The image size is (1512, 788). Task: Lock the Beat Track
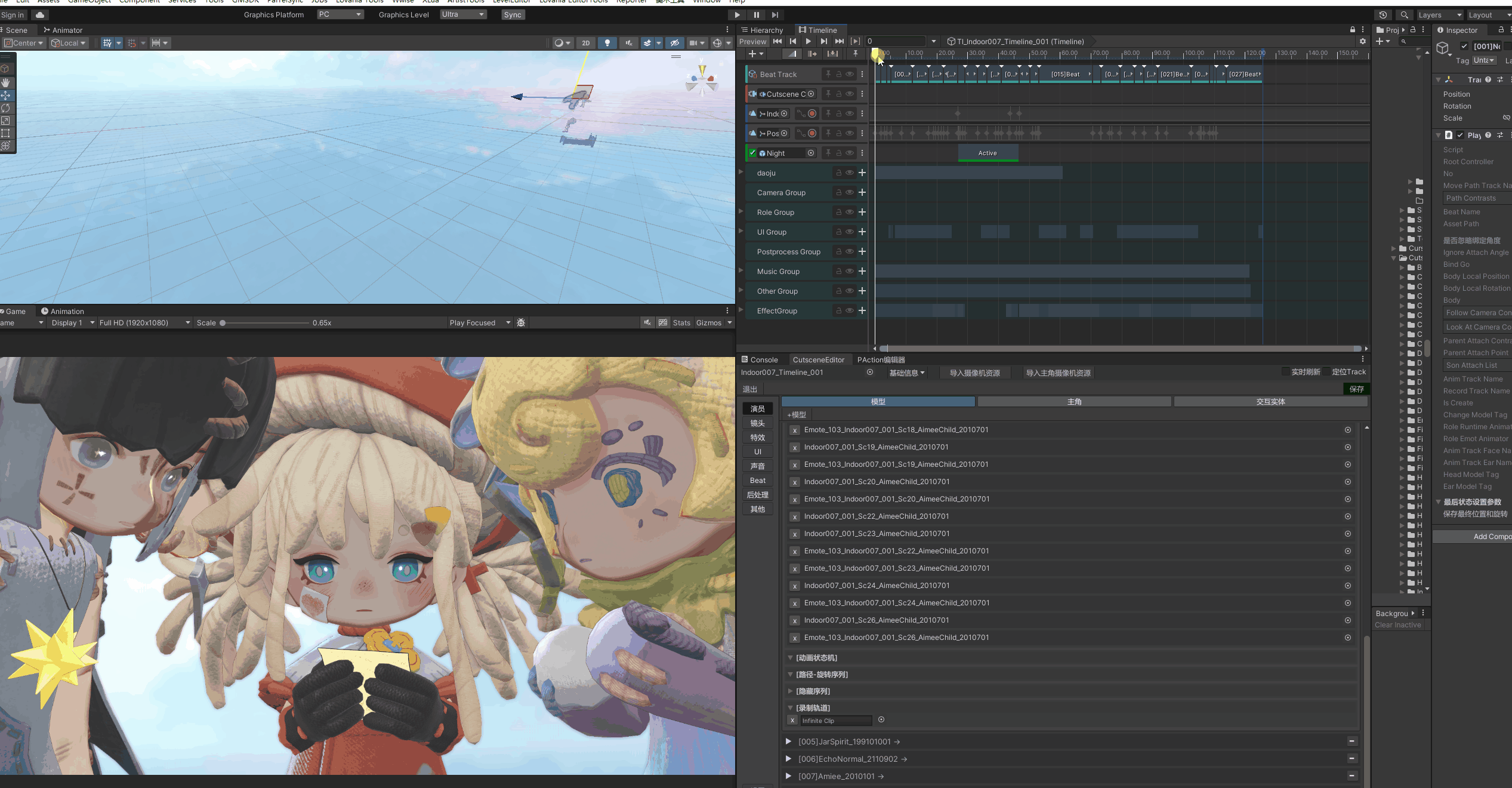tap(838, 74)
